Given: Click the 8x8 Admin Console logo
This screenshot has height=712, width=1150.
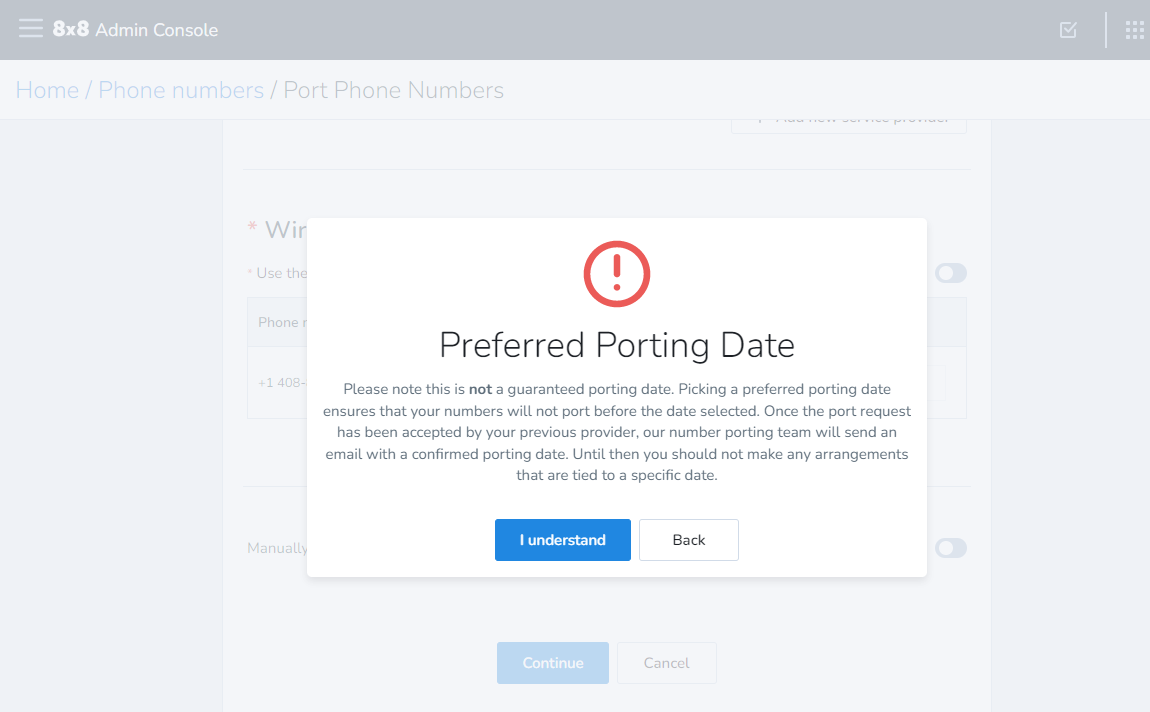Looking at the screenshot, I should [x=136, y=29].
